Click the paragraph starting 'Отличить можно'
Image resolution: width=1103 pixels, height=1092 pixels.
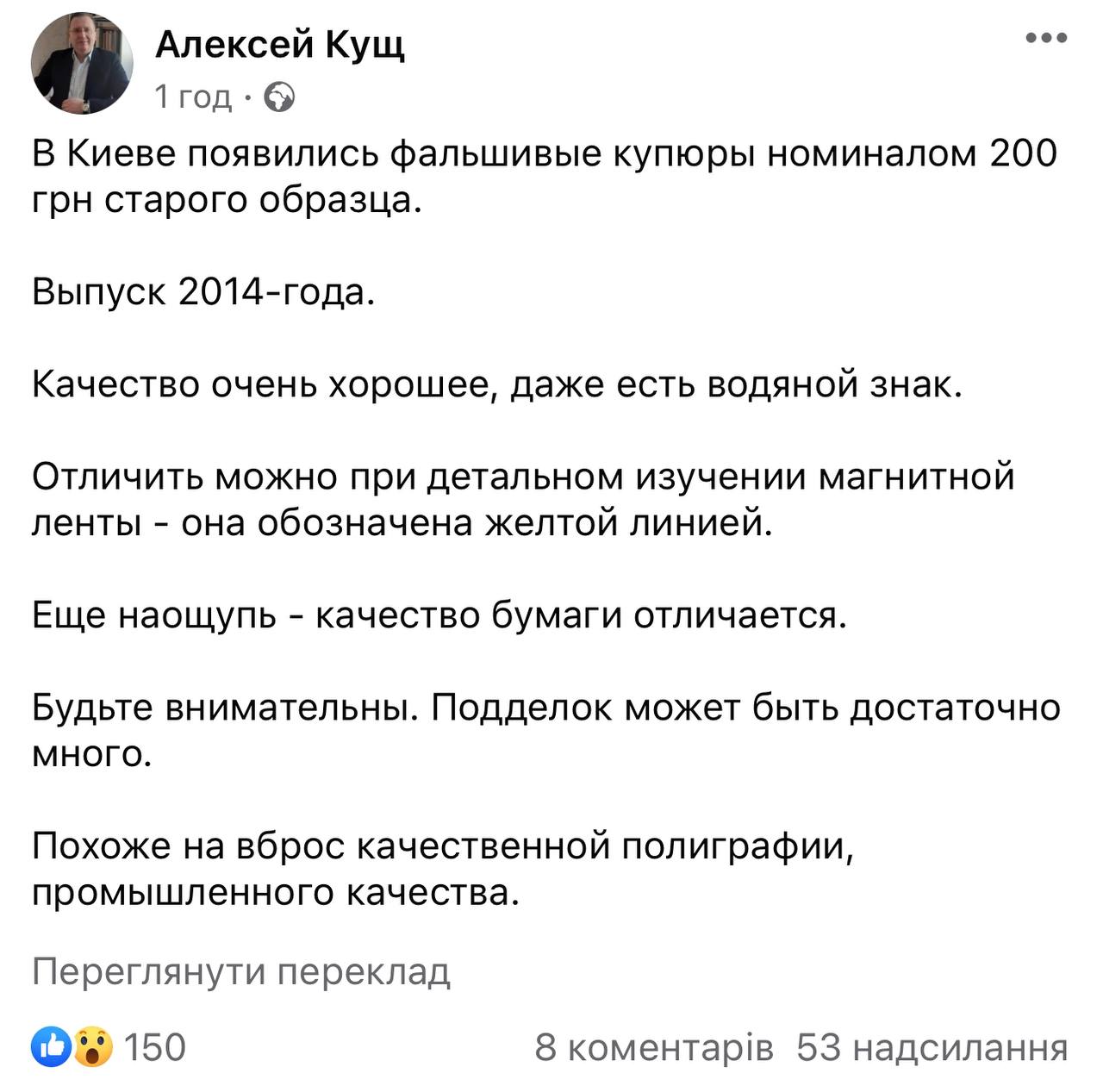tap(523, 477)
